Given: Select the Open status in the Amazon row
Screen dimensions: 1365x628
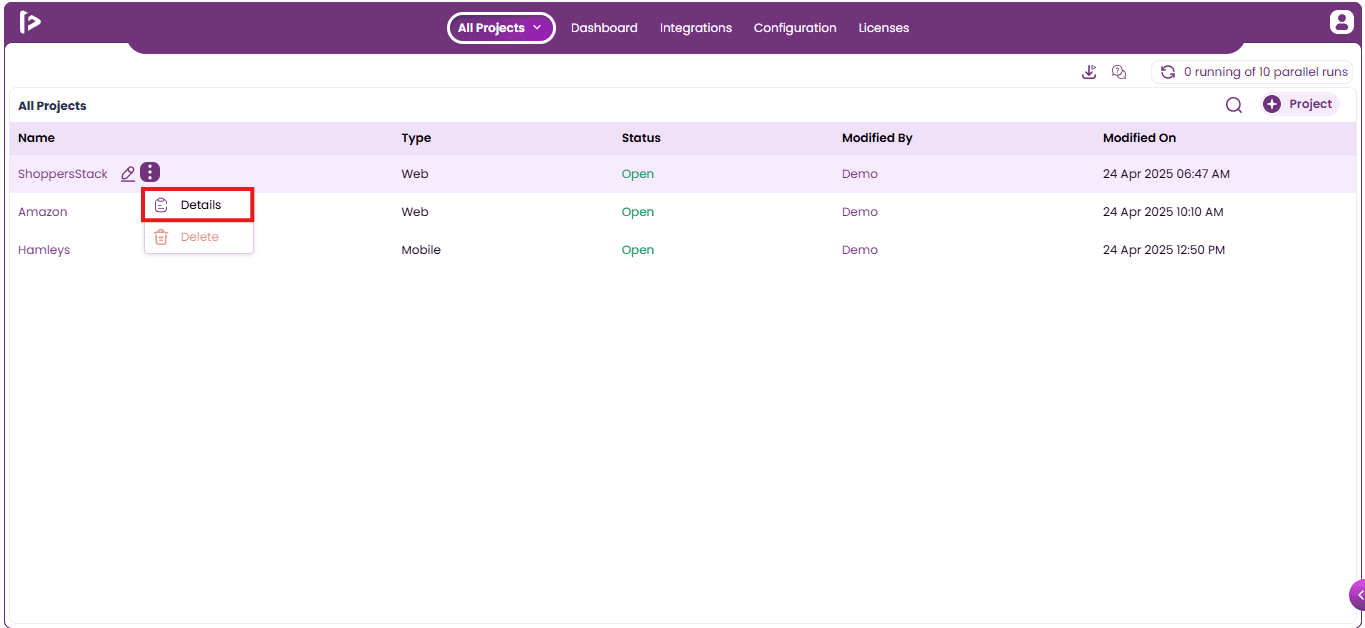Looking at the screenshot, I should pos(638,212).
